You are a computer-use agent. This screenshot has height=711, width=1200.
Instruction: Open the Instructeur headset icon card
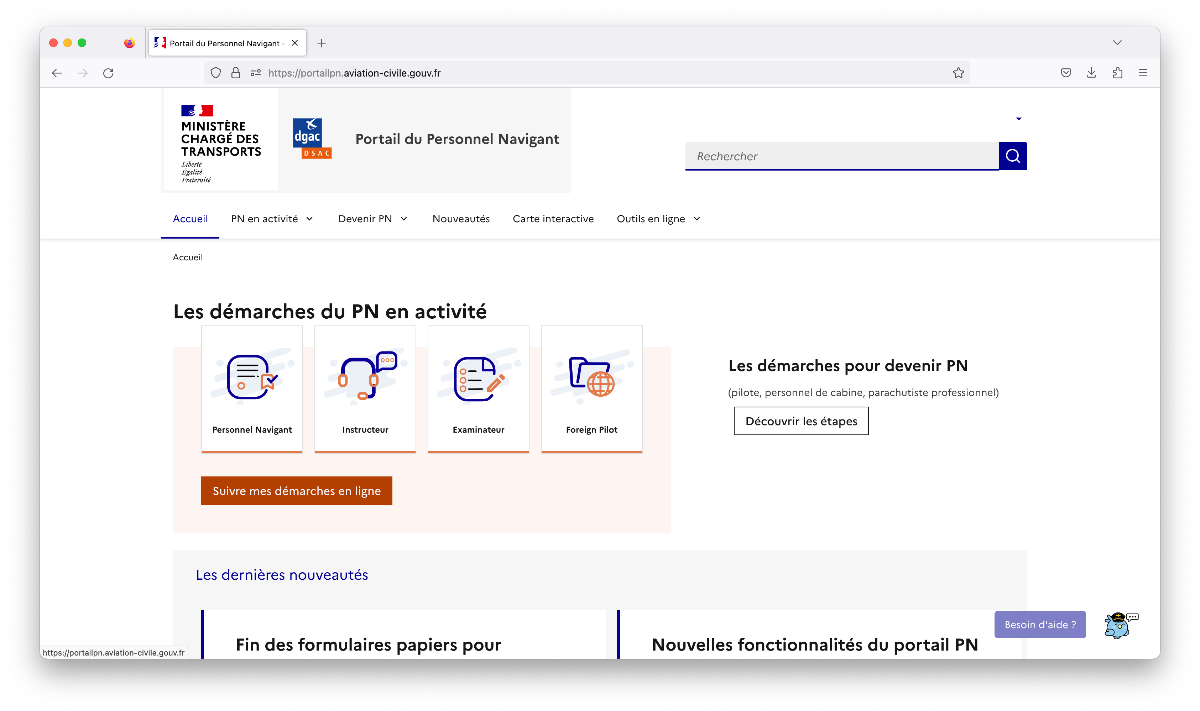point(365,377)
